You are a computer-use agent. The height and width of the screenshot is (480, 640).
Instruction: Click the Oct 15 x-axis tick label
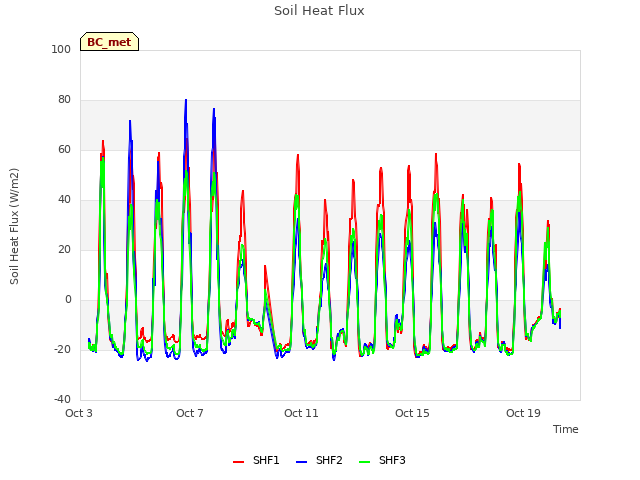[412, 413]
